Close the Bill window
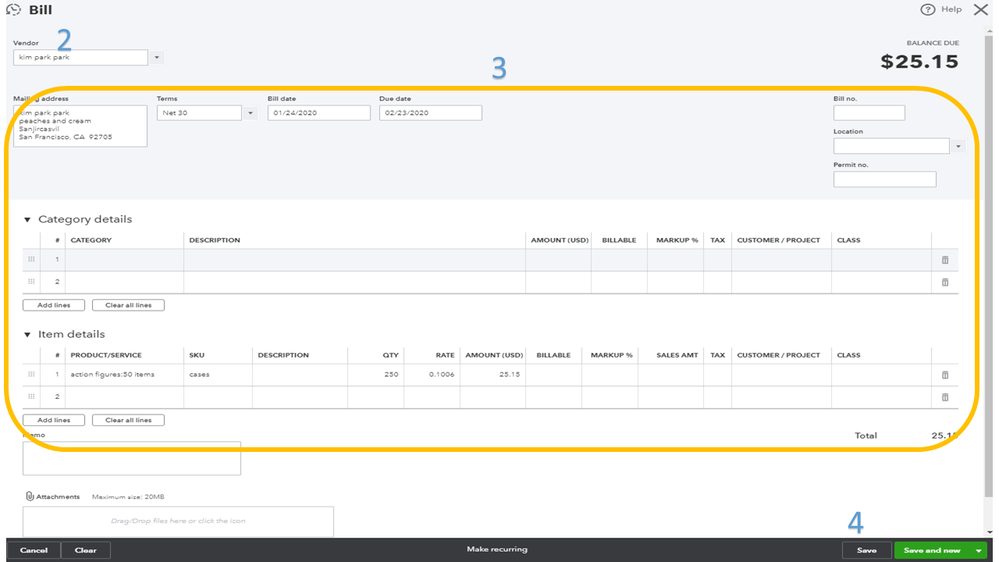Viewport: 999px width, 562px height. (x=981, y=10)
